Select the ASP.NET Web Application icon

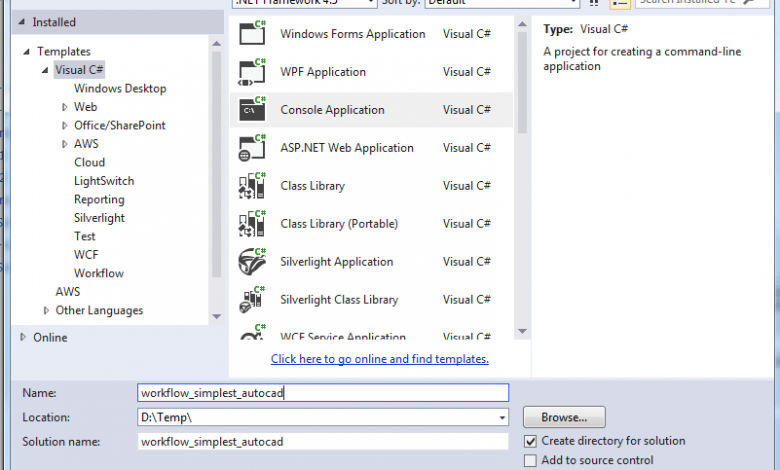(252, 148)
